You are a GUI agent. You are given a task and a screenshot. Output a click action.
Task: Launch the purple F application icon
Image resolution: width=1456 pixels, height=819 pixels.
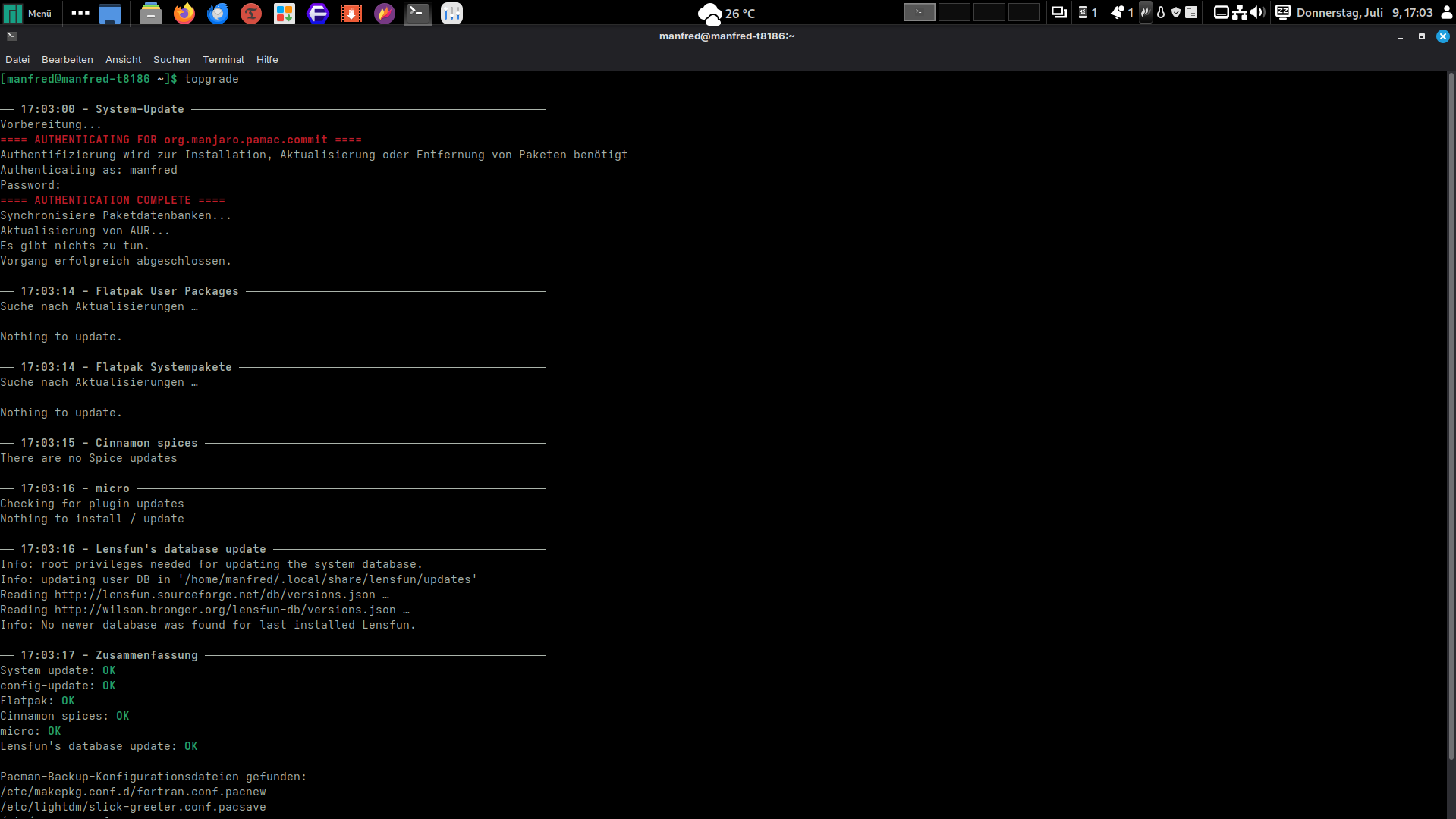[318, 13]
